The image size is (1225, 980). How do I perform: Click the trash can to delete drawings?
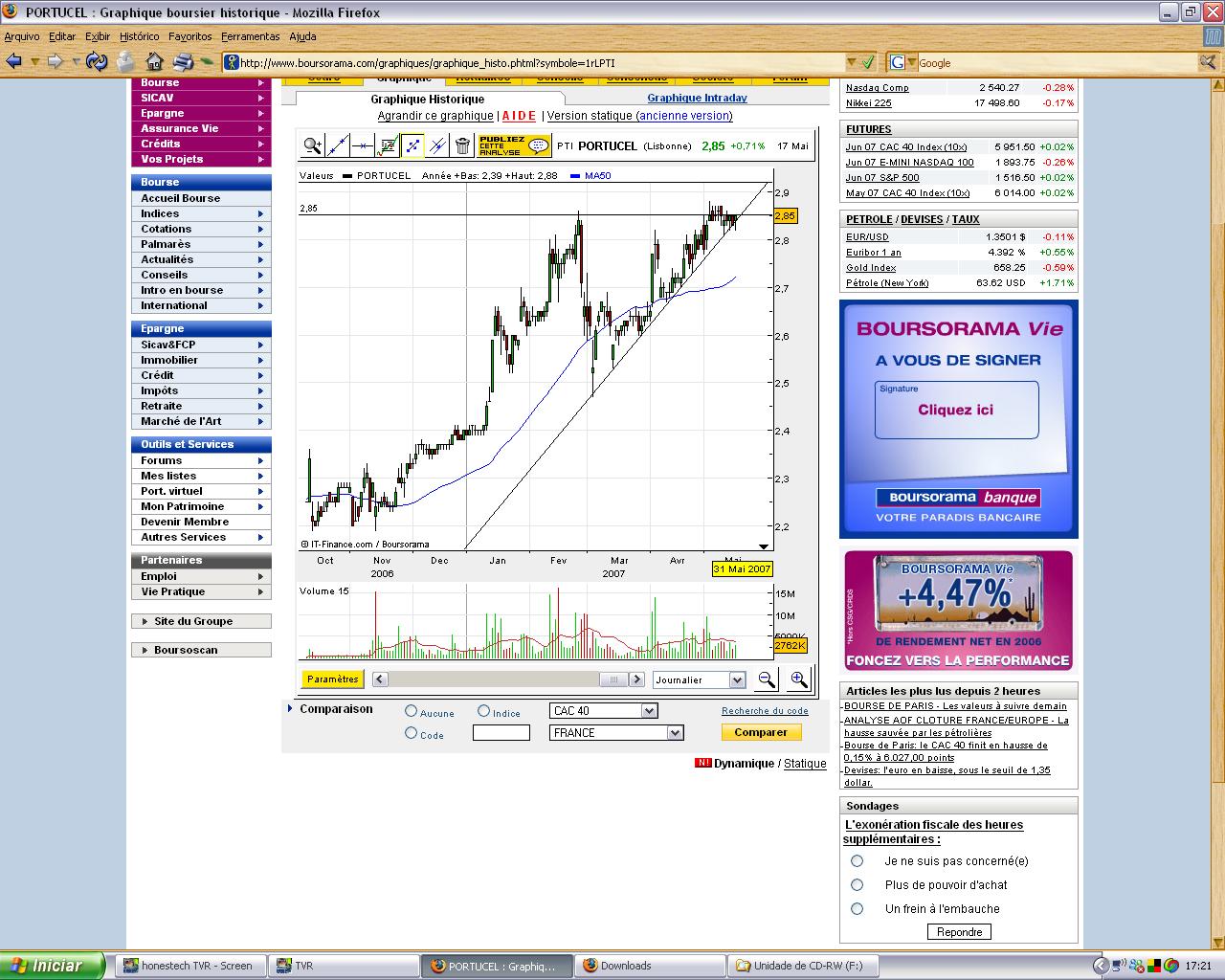[462, 145]
